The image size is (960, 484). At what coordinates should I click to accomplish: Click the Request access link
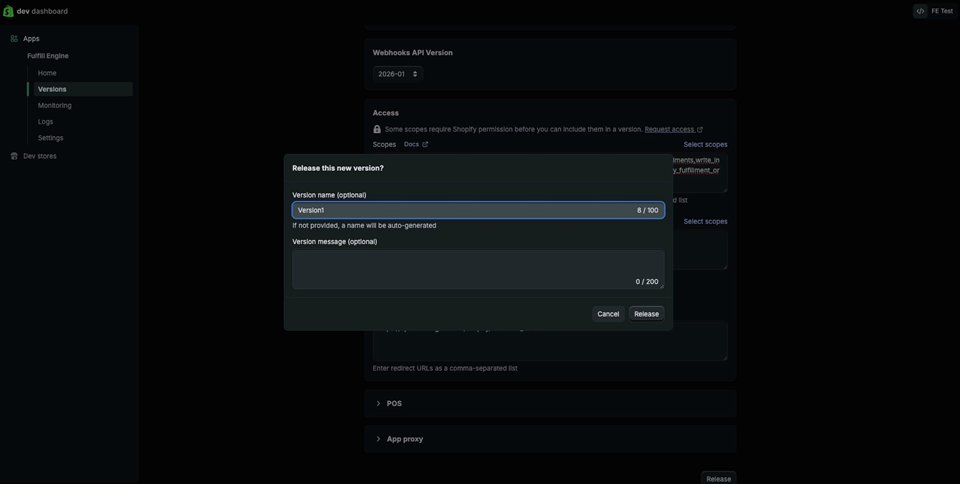click(x=669, y=130)
